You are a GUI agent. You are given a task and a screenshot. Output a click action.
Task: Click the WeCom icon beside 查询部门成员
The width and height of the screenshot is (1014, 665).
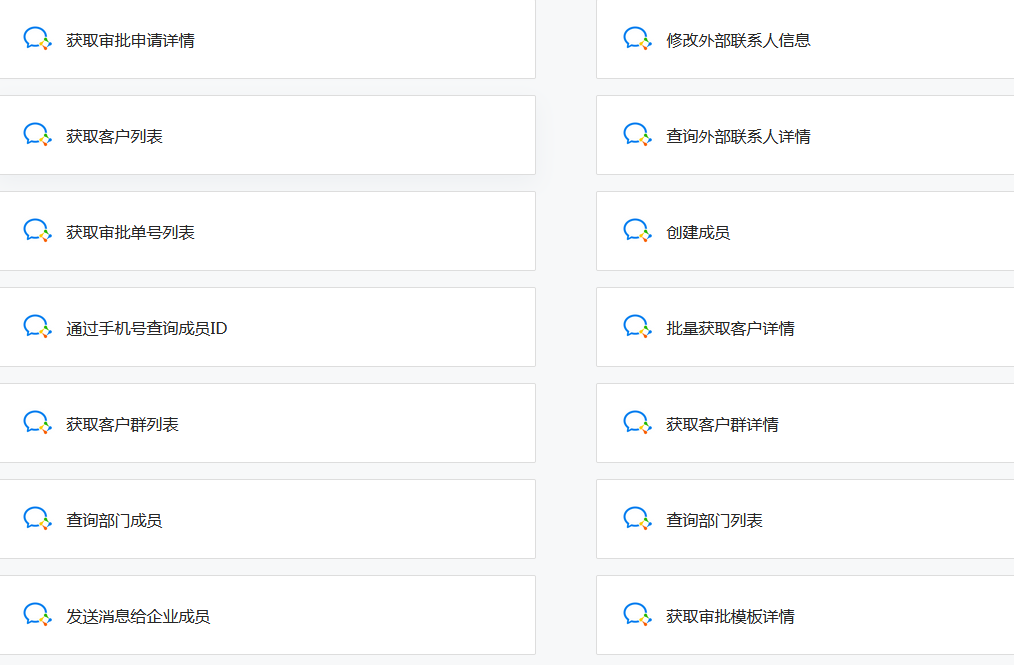[38, 519]
